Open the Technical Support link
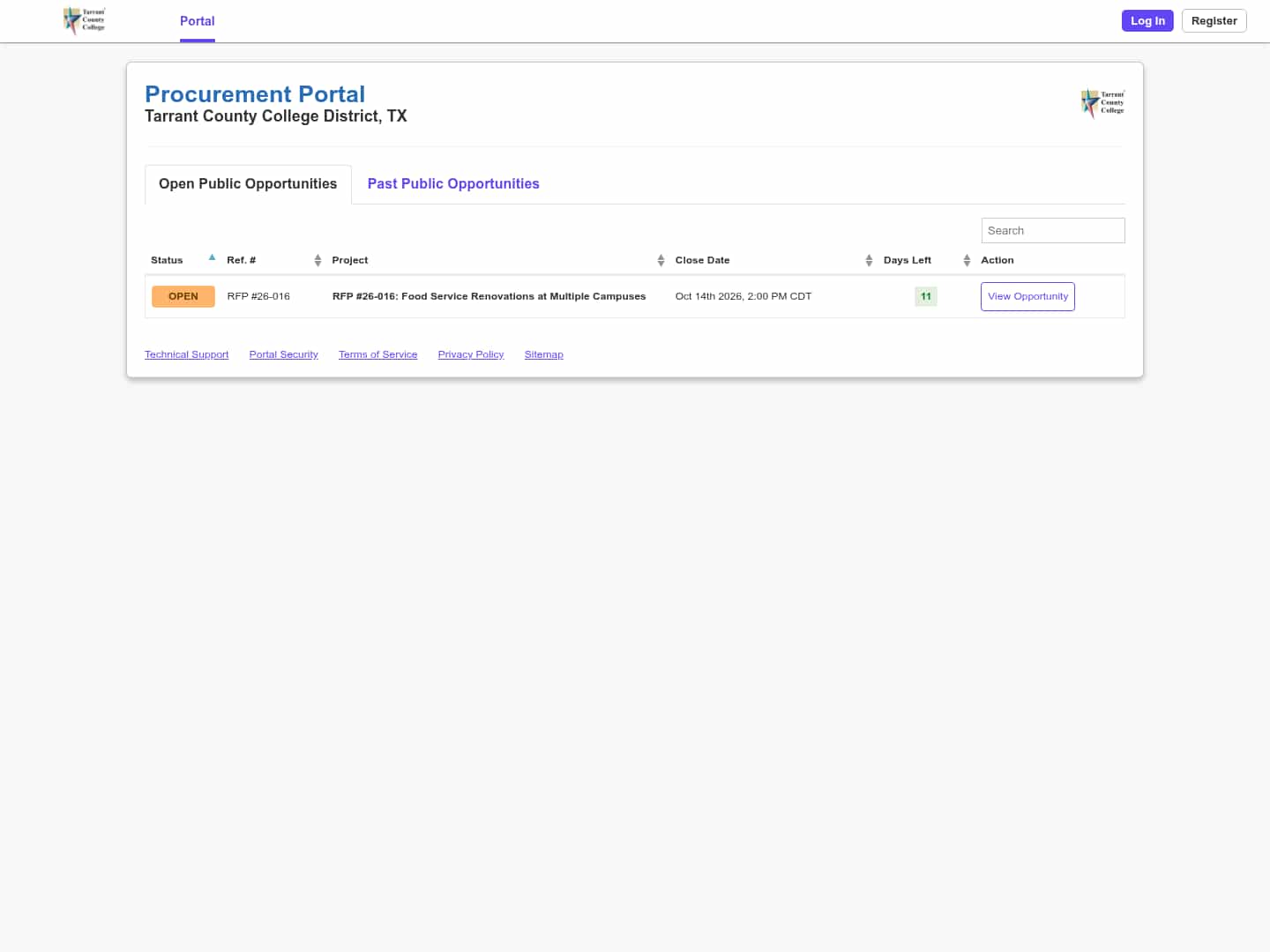 tap(186, 354)
